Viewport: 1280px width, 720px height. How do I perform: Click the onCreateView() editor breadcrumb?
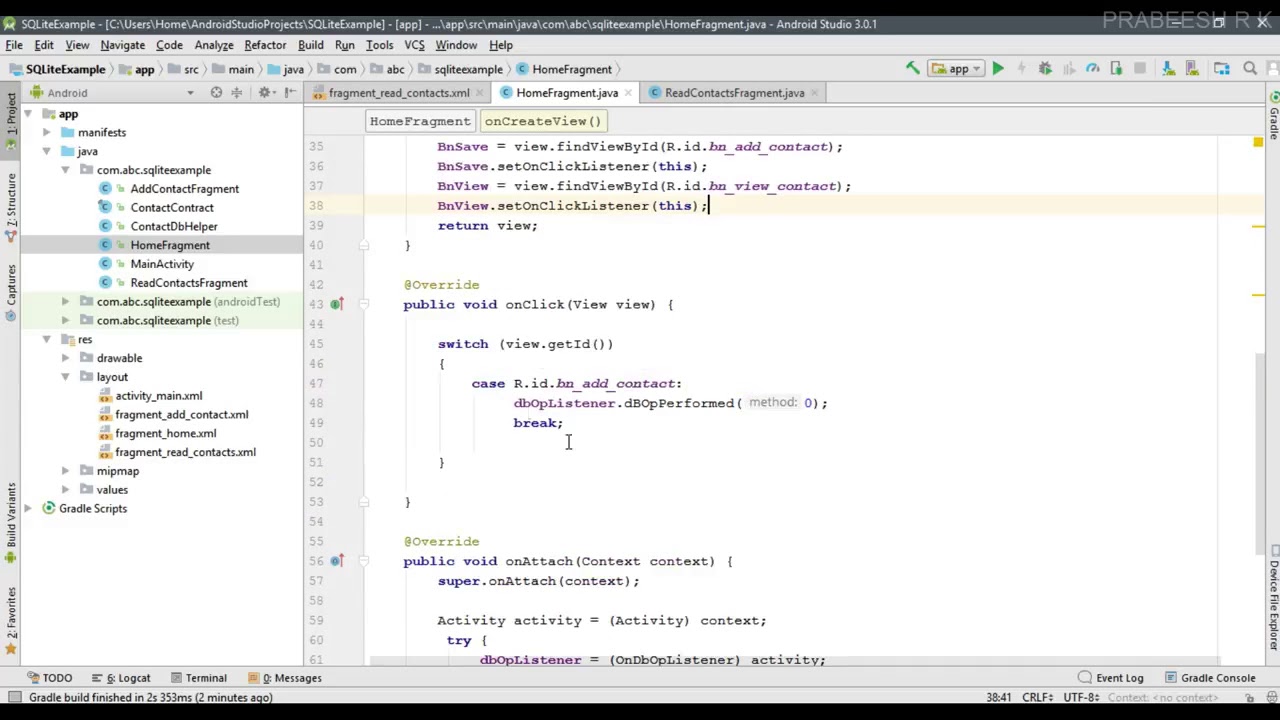542,121
